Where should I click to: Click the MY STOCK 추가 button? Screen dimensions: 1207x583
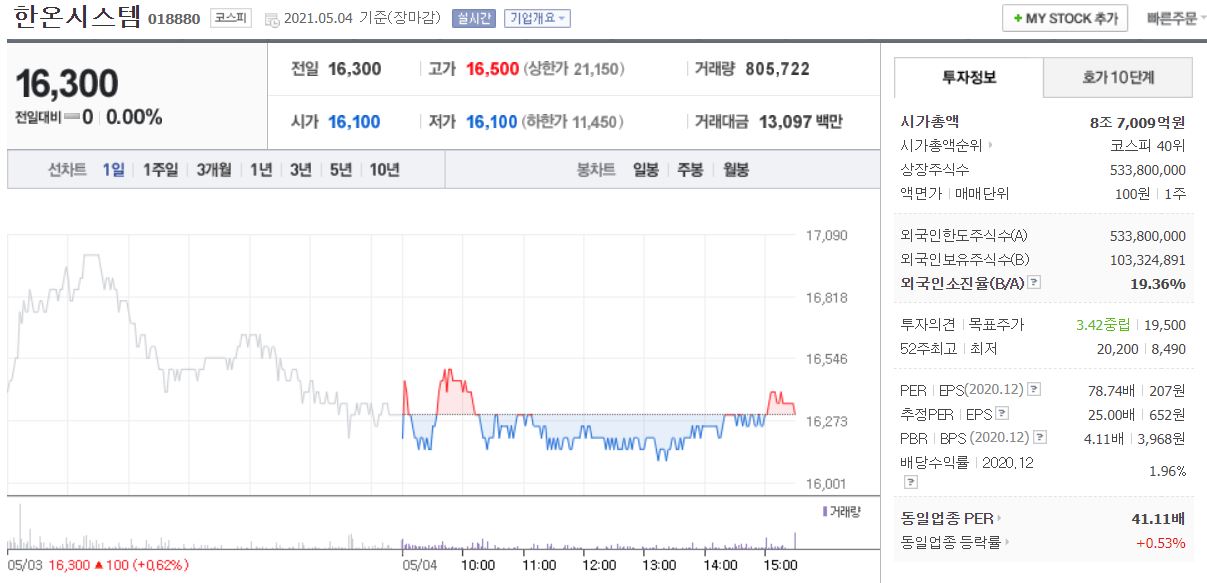pyautogui.click(x=1065, y=19)
